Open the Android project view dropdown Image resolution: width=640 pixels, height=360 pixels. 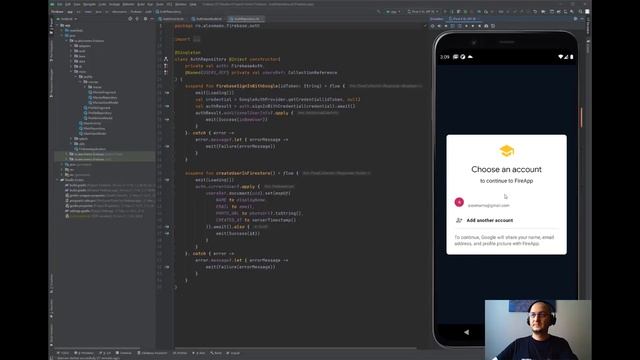tap(67, 19)
